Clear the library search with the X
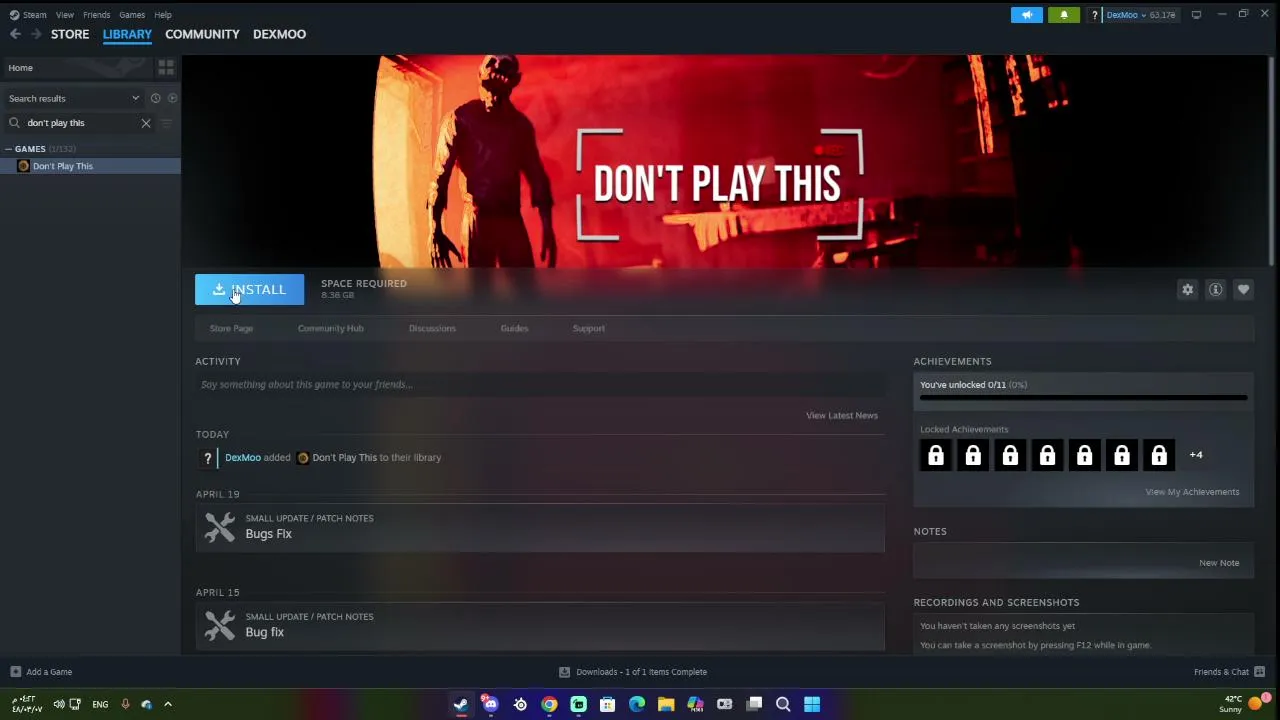Image resolution: width=1280 pixels, height=720 pixels. click(146, 123)
